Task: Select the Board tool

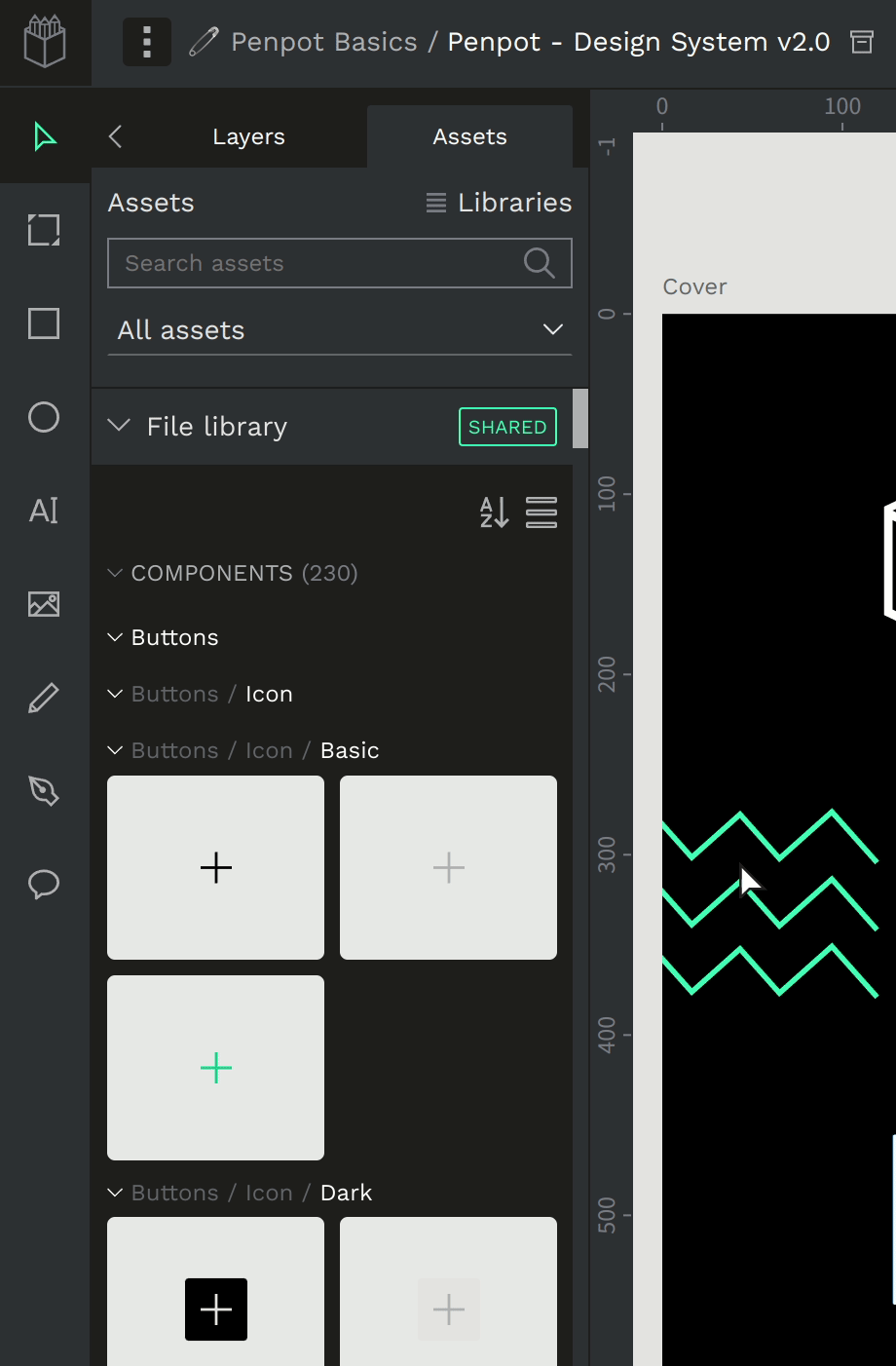Action: pyautogui.click(x=44, y=230)
